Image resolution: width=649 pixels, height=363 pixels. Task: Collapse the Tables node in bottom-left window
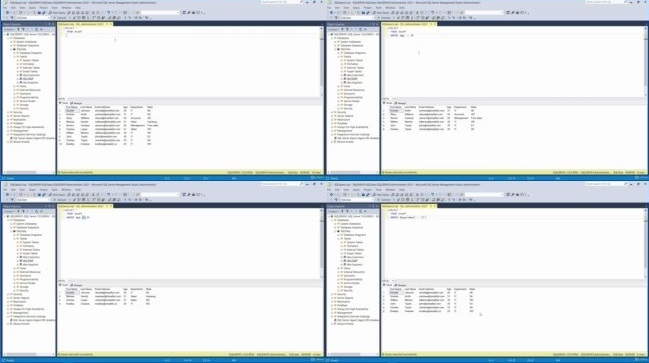click(x=14, y=239)
